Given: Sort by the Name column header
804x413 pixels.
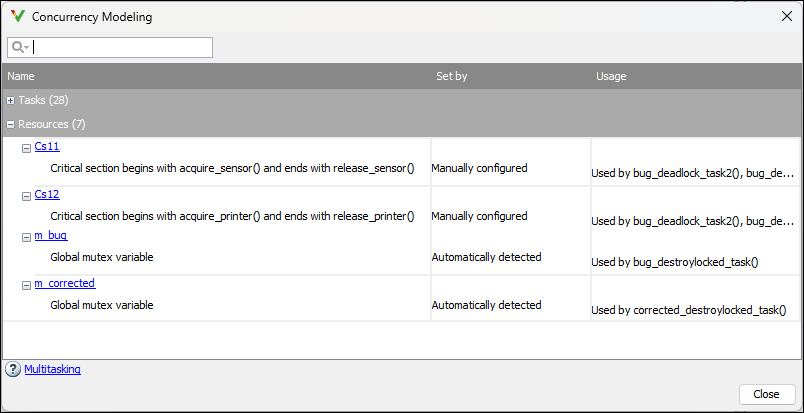Looking at the screenshot, I should pos(21,76).
